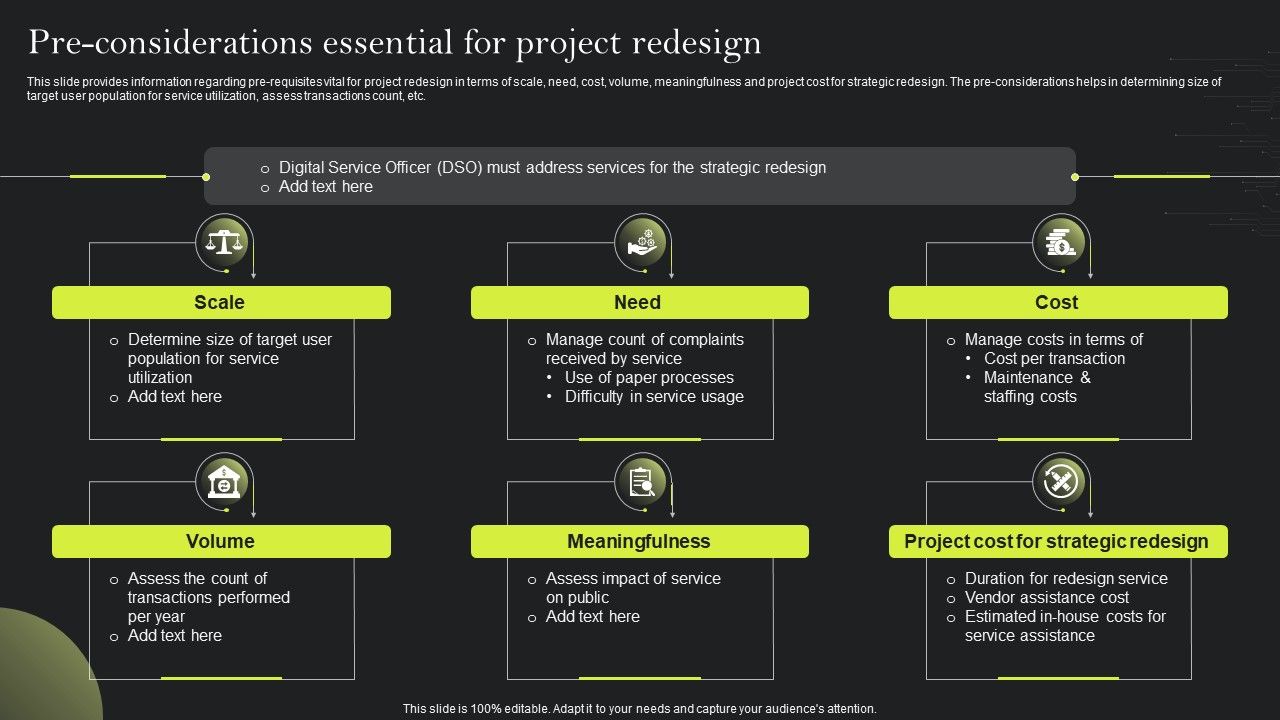
Task: Click the bank building icon above Volume
Action: click(225, 481)
